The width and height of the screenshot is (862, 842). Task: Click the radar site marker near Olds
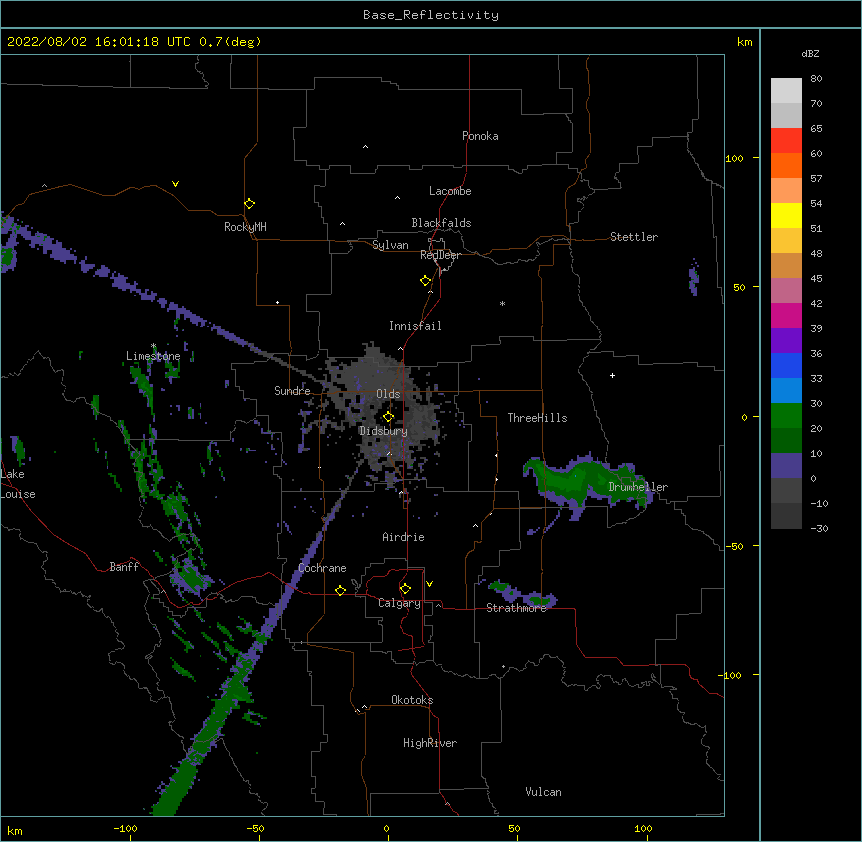click(388, 417)
